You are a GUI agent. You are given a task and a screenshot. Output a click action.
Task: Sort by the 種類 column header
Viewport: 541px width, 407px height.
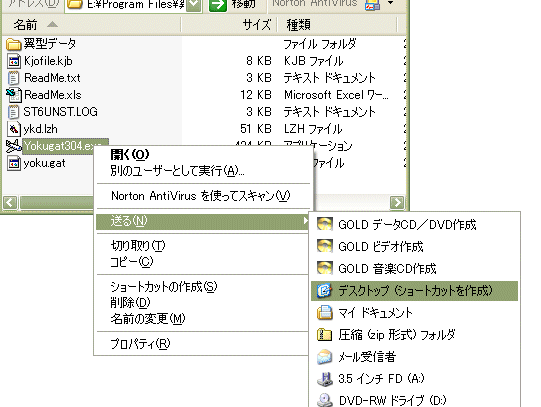337,24
